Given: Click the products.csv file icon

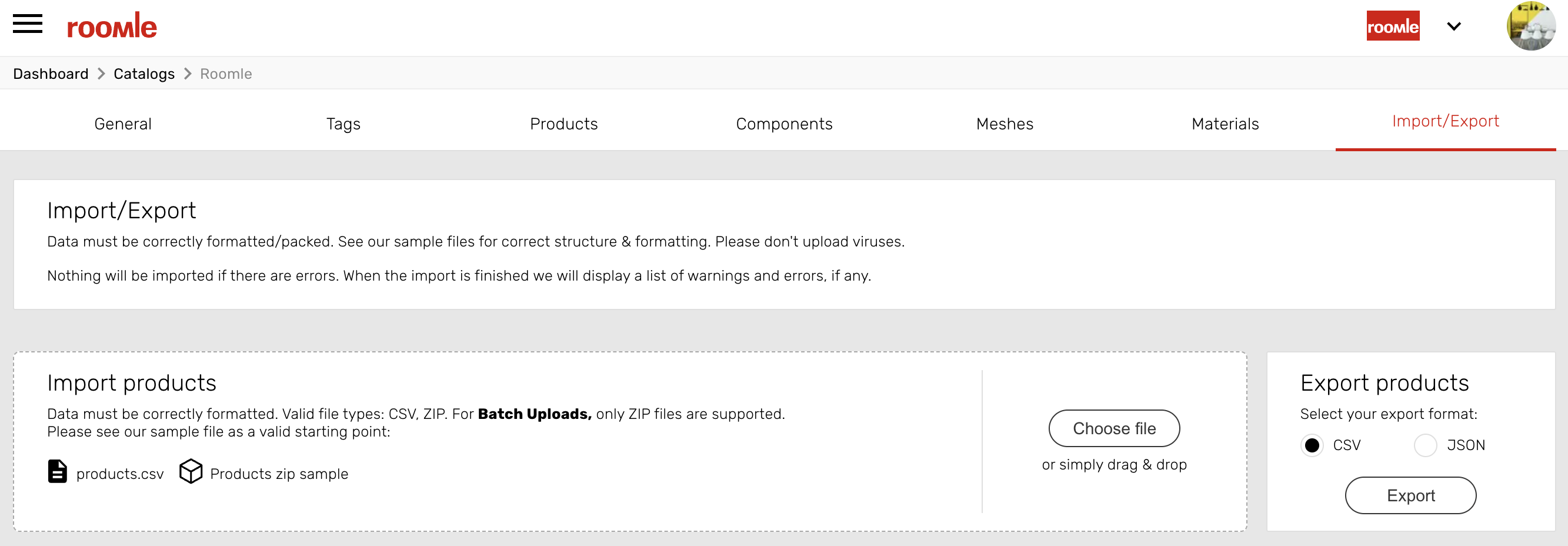Looking at the screenshot, I should (x=57, y=472).
